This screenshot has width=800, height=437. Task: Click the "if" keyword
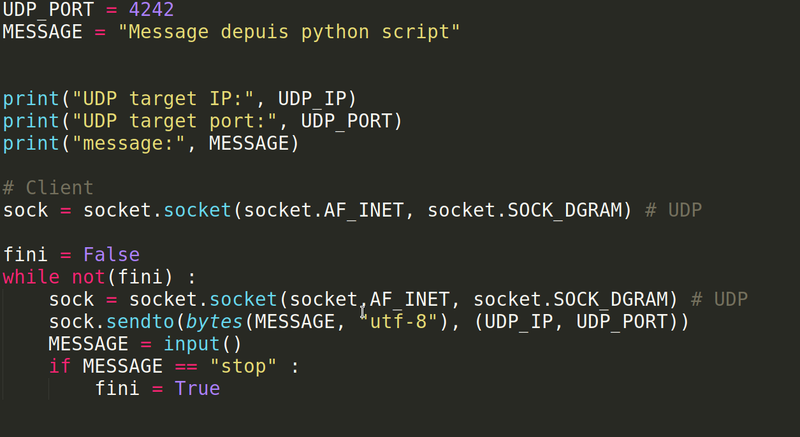click(x=60, y=366)
